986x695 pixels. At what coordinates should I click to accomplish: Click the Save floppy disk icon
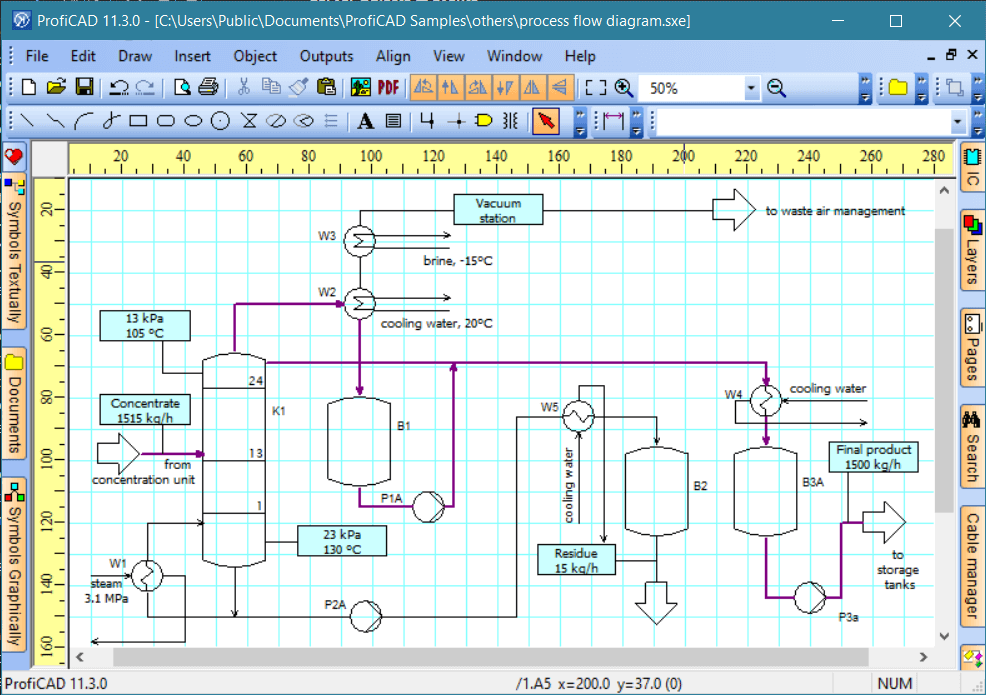[85, 88]
